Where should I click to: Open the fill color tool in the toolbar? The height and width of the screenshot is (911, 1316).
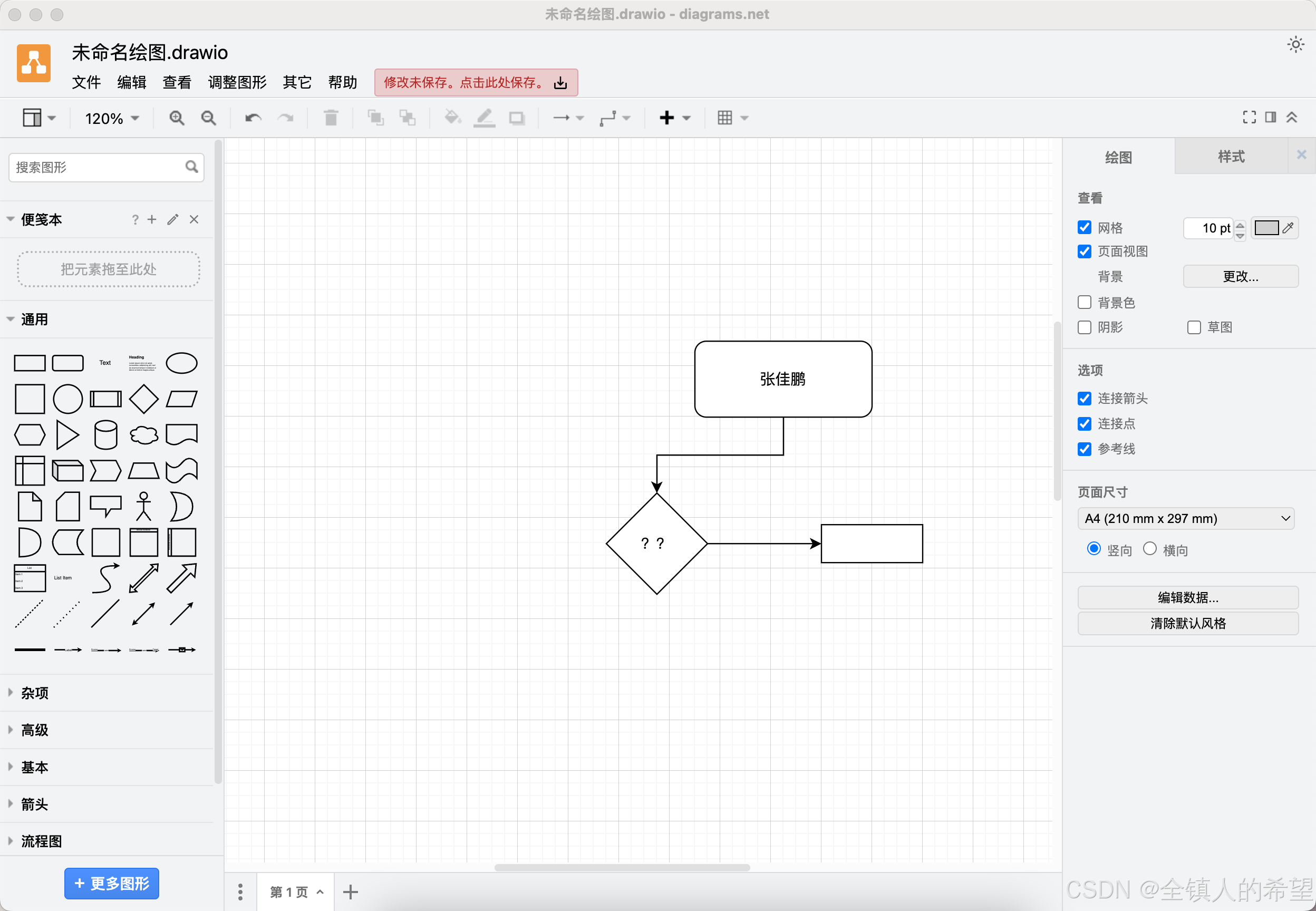point(451,118)
